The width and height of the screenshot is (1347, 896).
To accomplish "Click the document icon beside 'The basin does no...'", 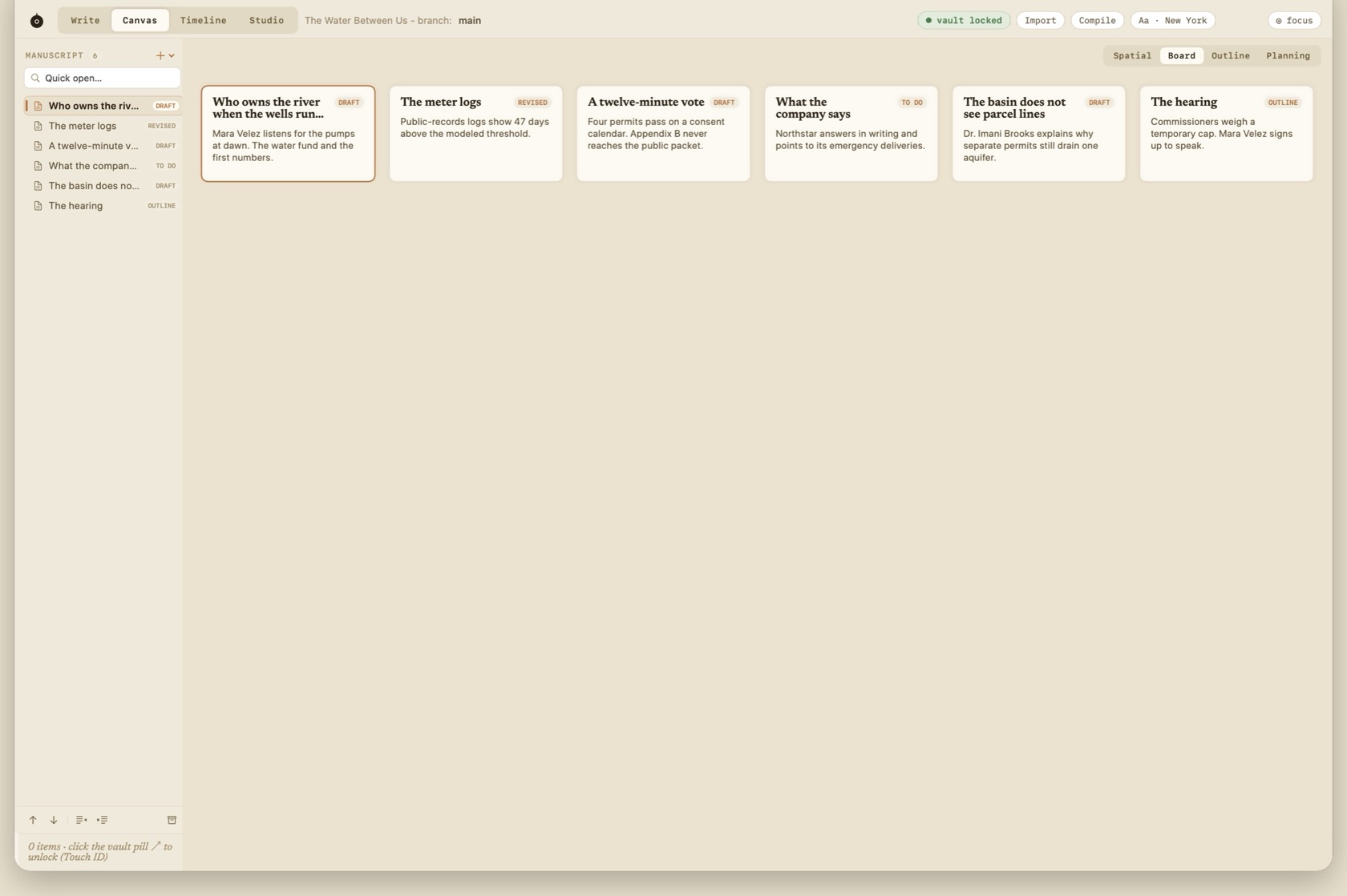I will (x=38, y=186).
